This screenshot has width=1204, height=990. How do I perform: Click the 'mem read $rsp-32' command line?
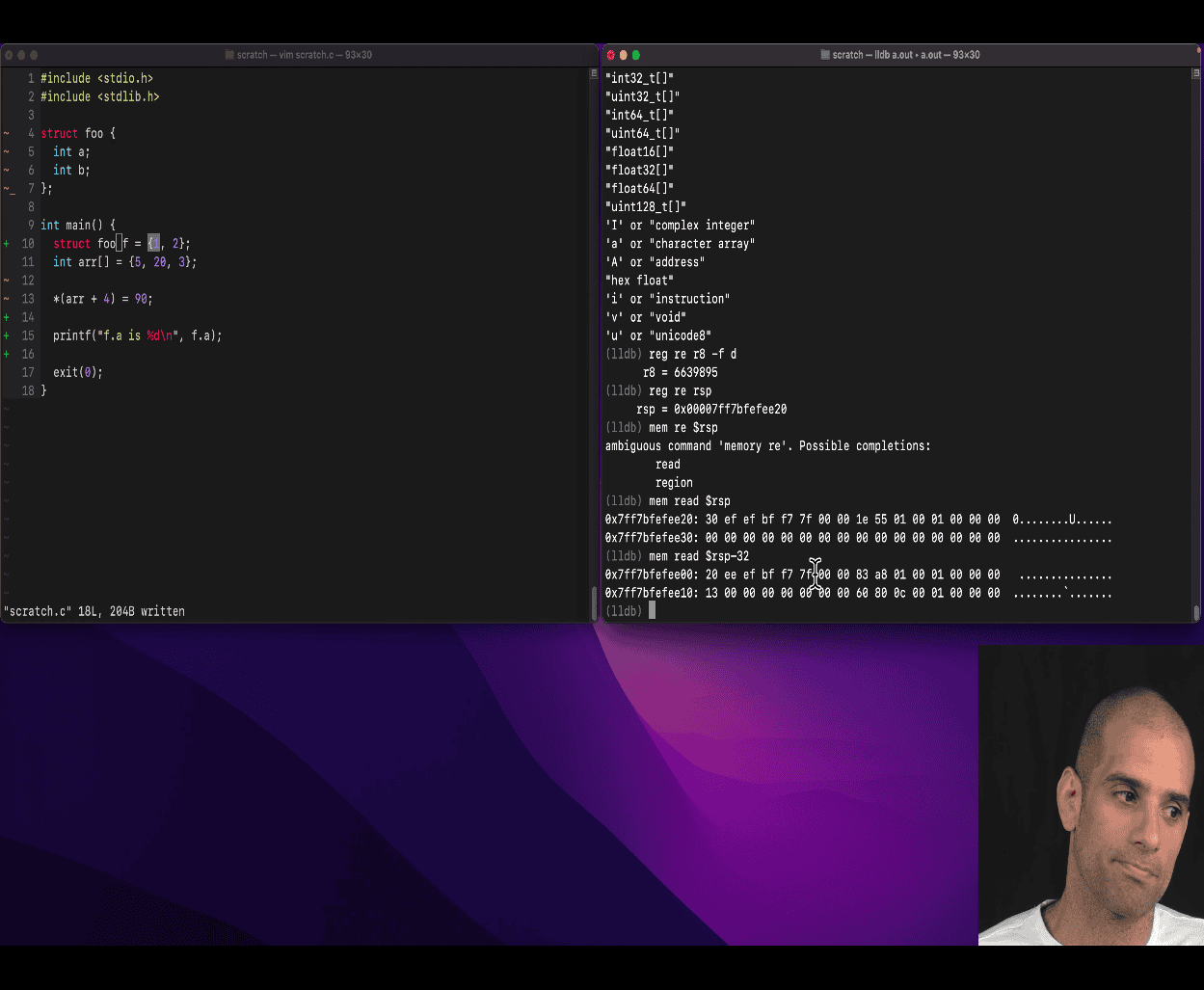(x=698, y=556)
